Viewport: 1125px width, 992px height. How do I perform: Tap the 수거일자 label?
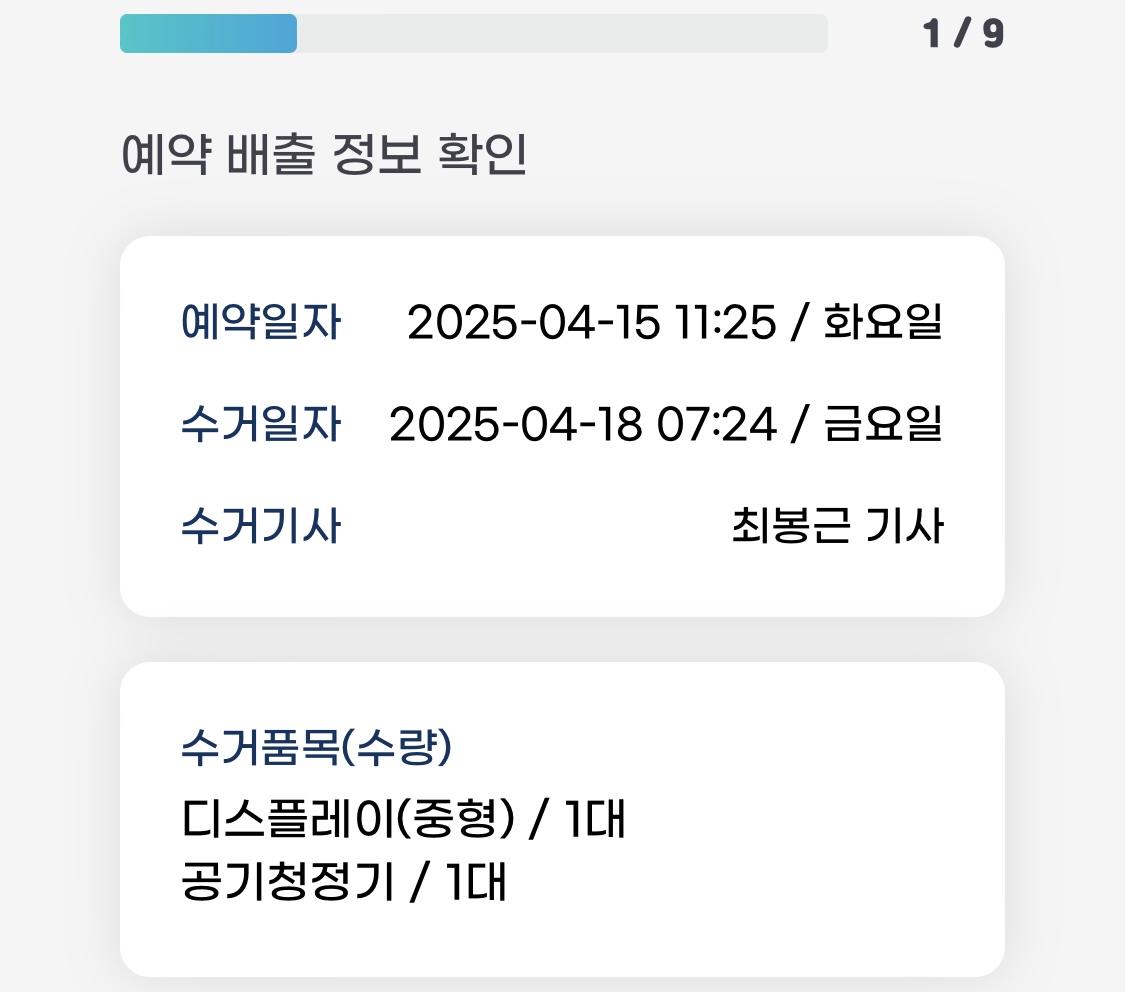point(260,426)
